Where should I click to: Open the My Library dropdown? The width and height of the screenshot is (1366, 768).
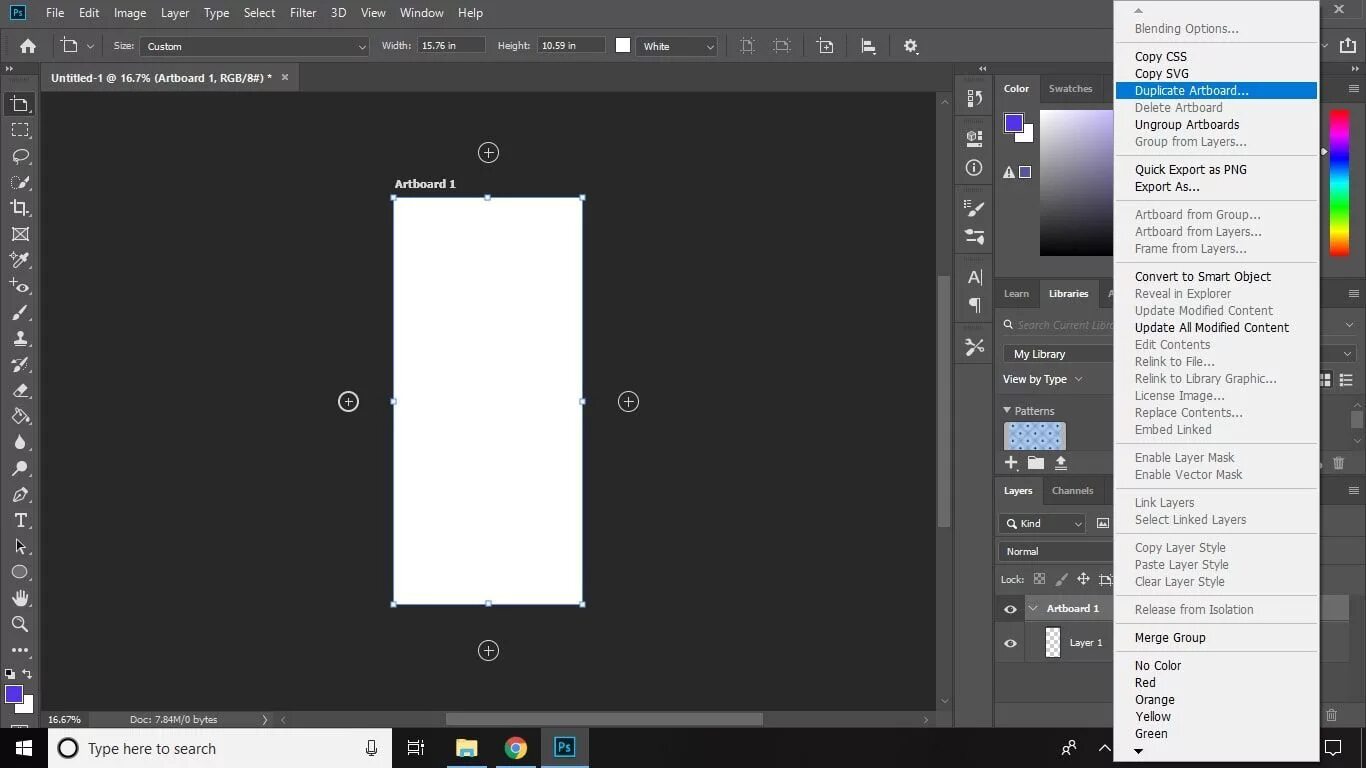pos(1059,354)
